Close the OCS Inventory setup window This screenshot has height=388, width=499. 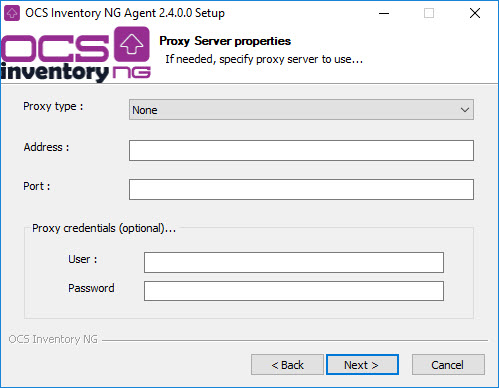[475, 13]
